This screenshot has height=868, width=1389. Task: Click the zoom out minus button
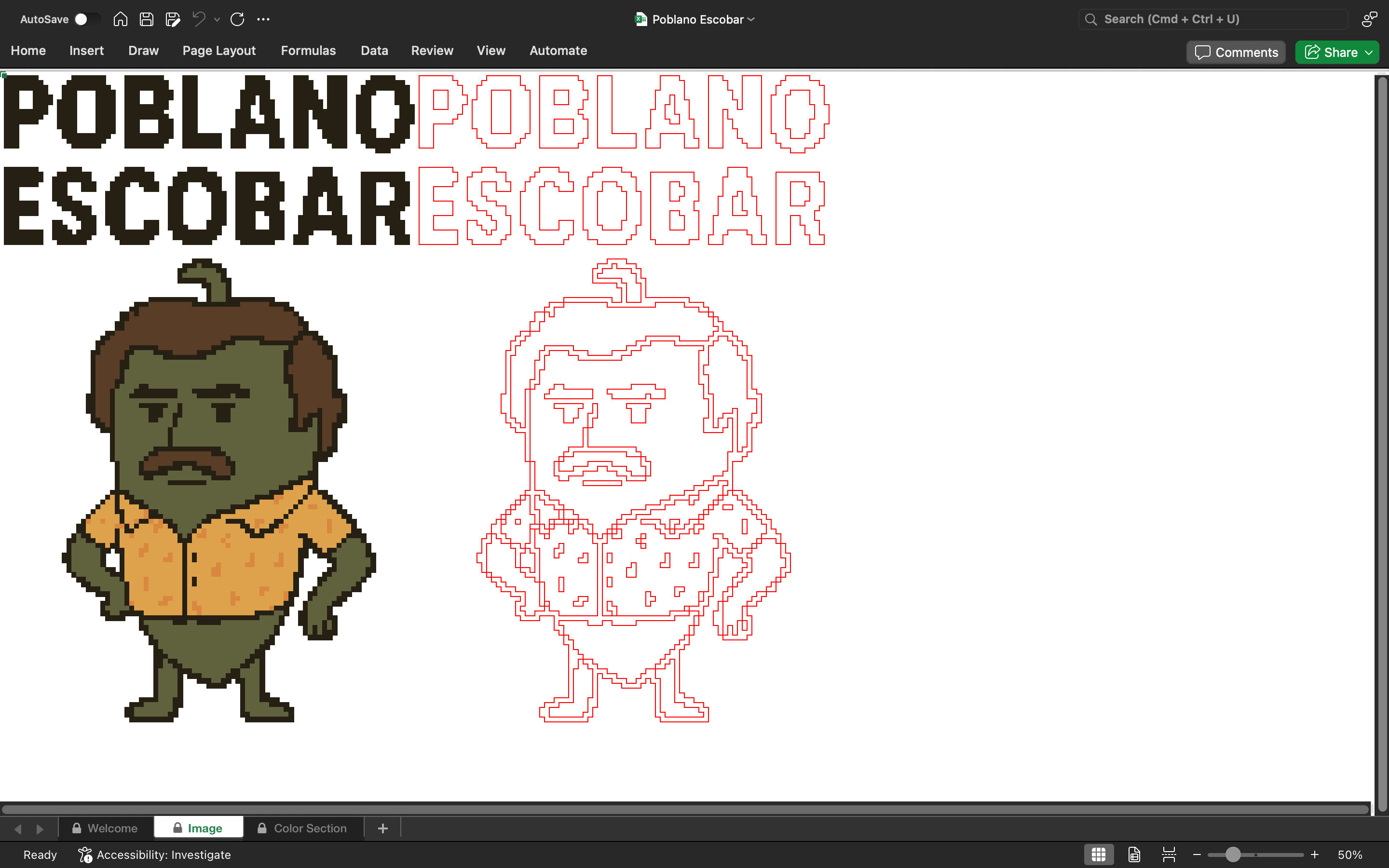[x=1197, y=855]
